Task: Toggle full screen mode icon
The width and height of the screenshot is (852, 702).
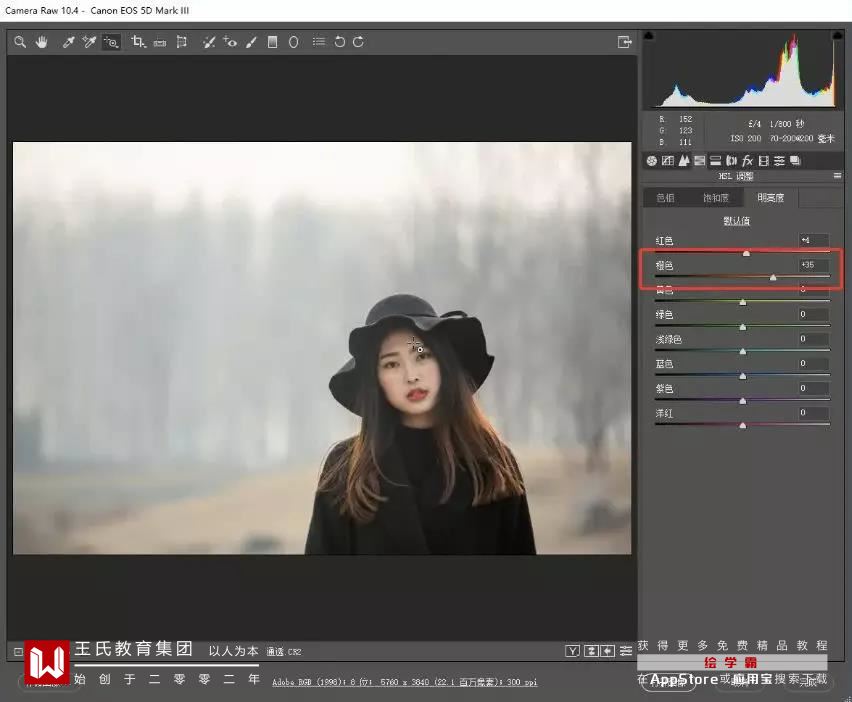Action: click(x=625, y=42)
